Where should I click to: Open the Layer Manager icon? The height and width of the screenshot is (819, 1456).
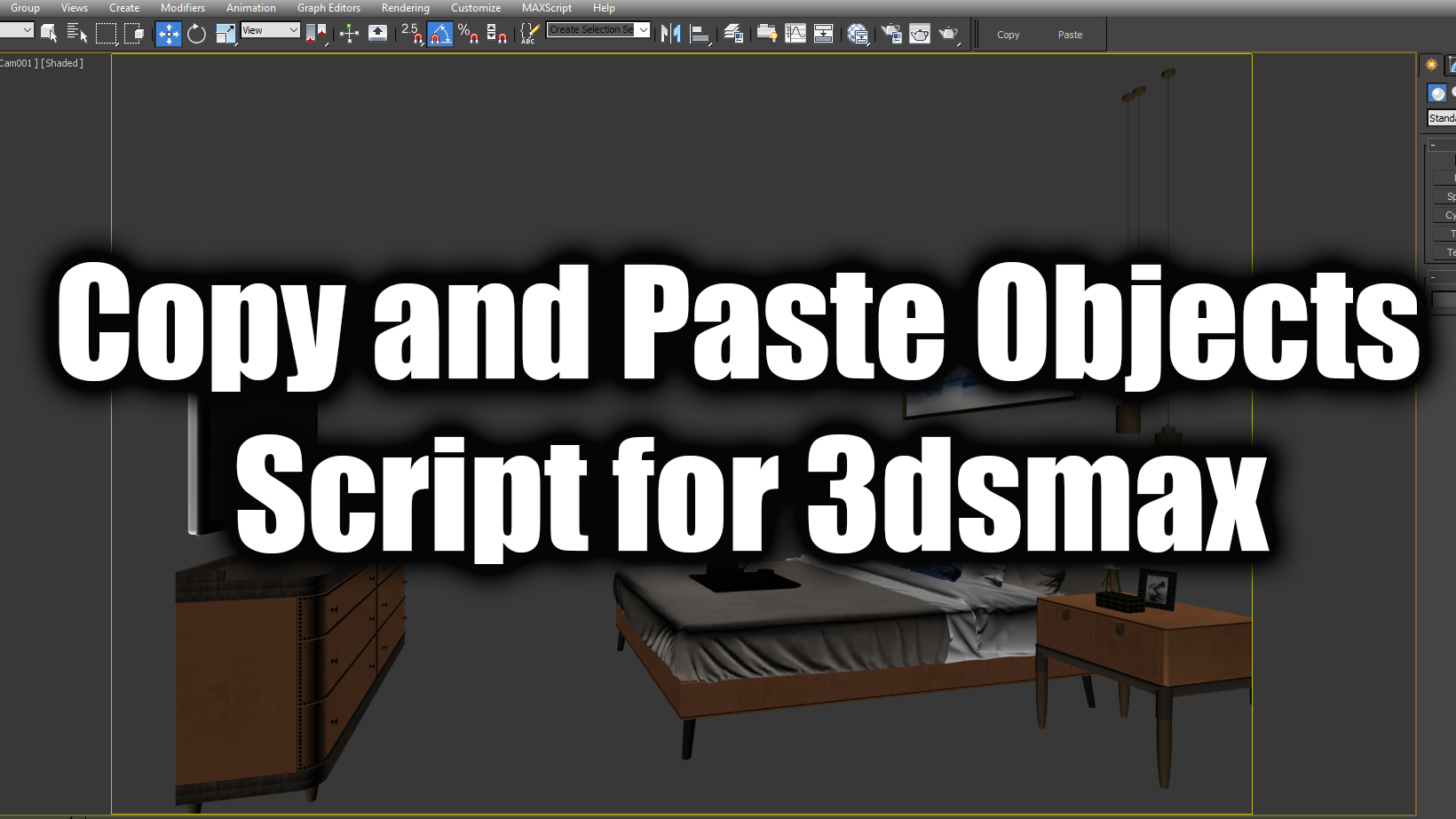(x=733, y=34)
